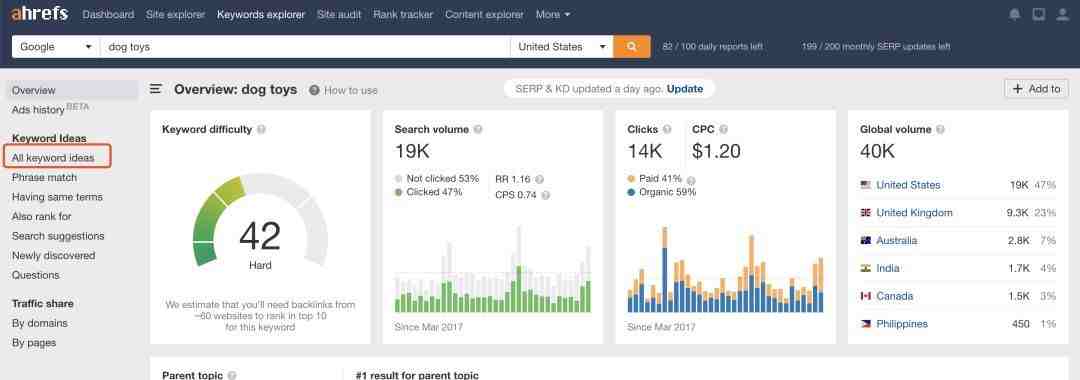Click the keyword input containing dog toys
This screenshot has height=380, width=1080.
pyautogui.click(x=305, y=47)
